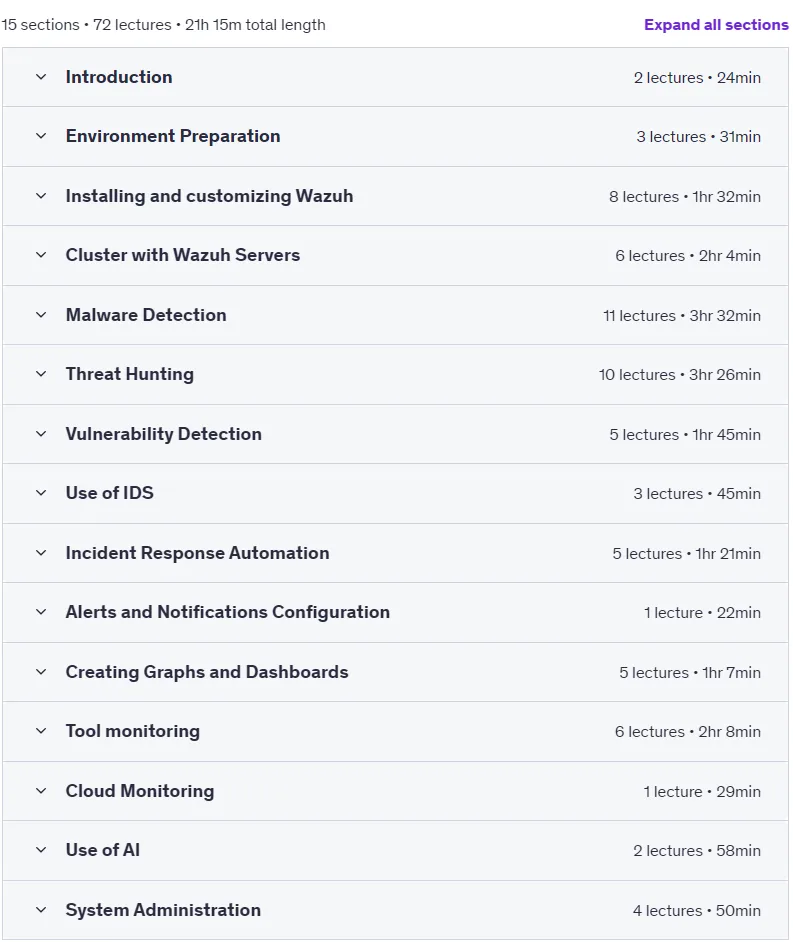Viewport: 793px width, 942px height.
Task: Expand the Cloud Monitoring chevron
Action: pyautogui.click(x=41, y=791)
